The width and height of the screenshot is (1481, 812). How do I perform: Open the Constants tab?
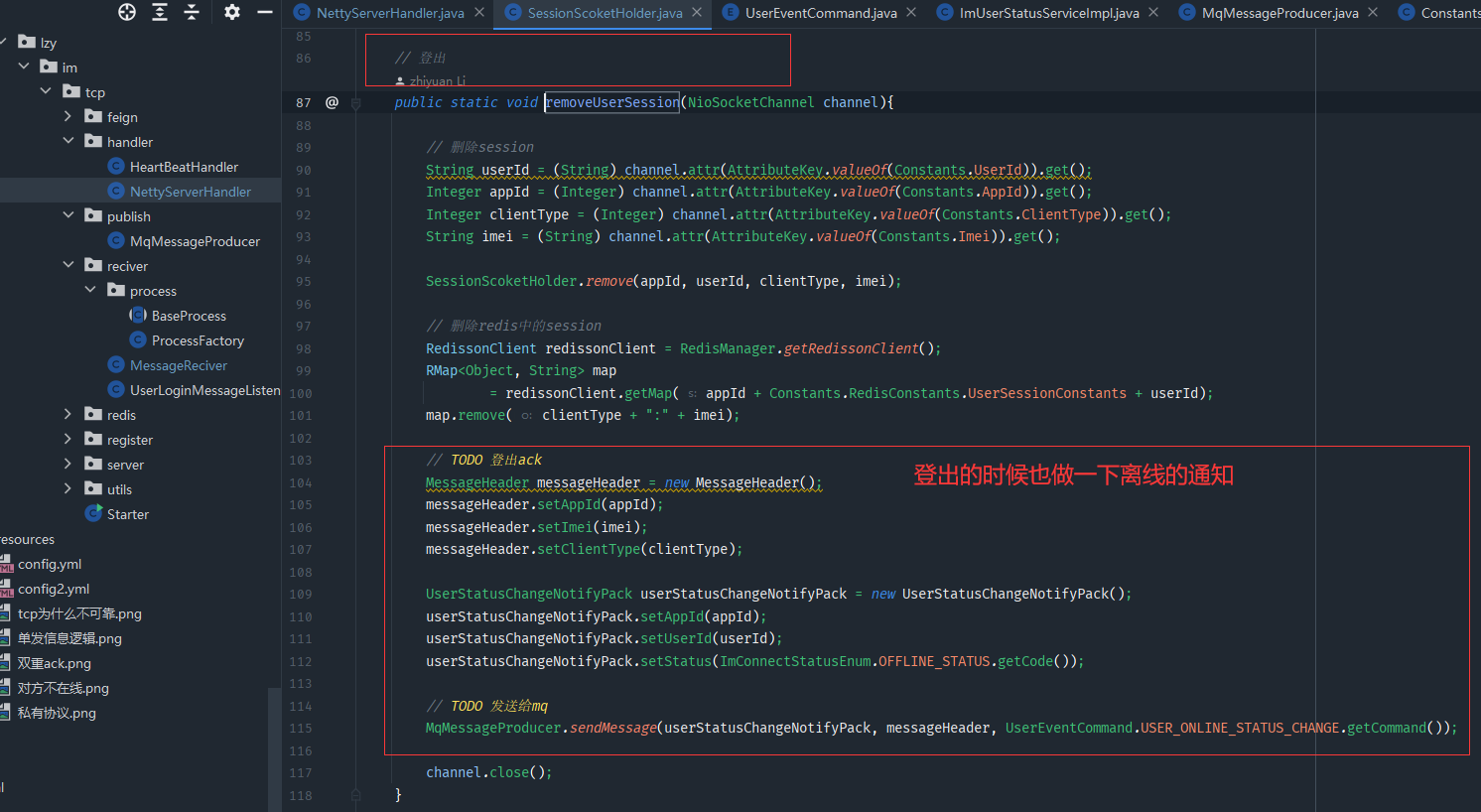[1439, 13]
